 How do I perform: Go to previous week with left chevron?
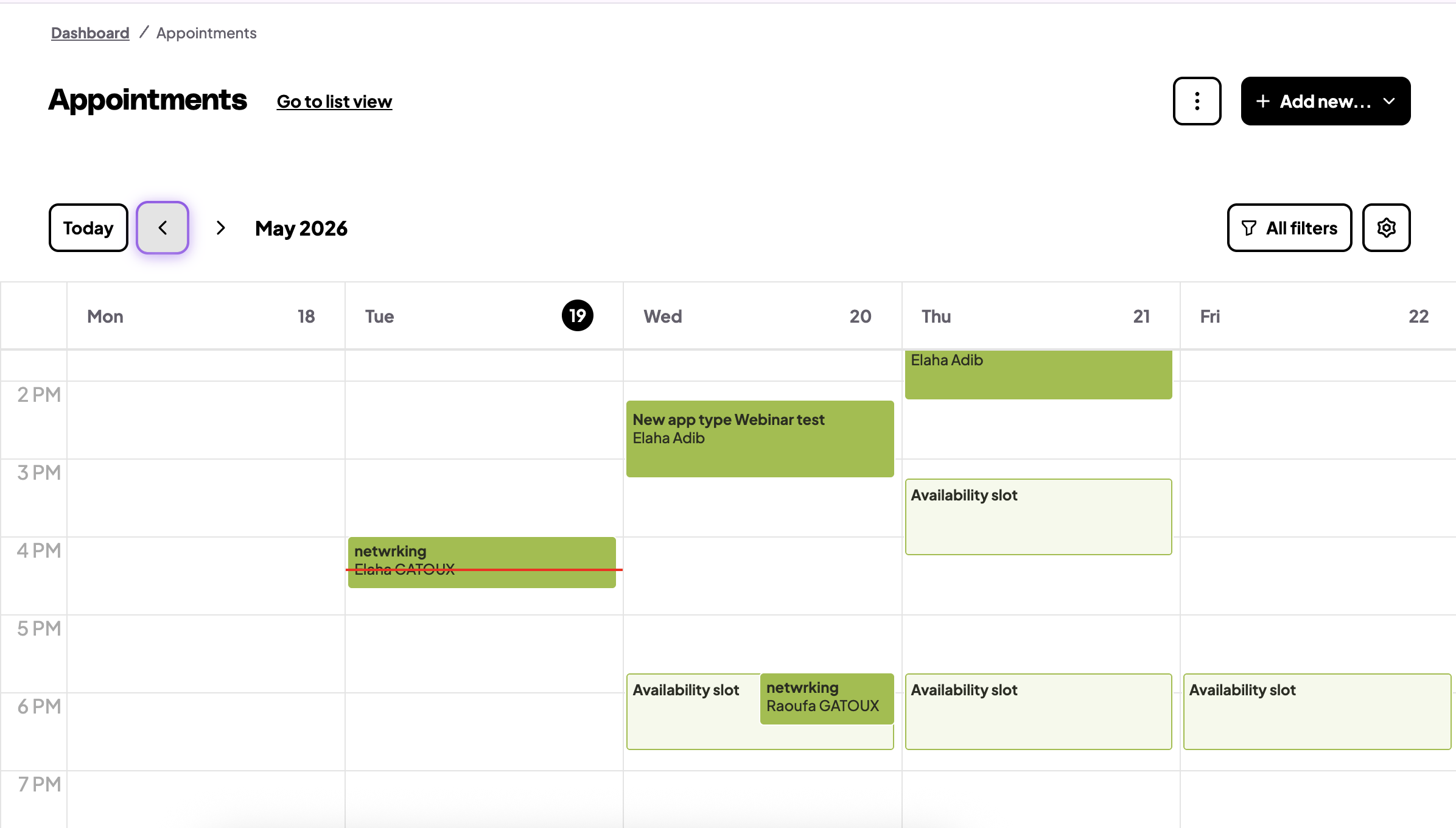(x=163, y=228)
